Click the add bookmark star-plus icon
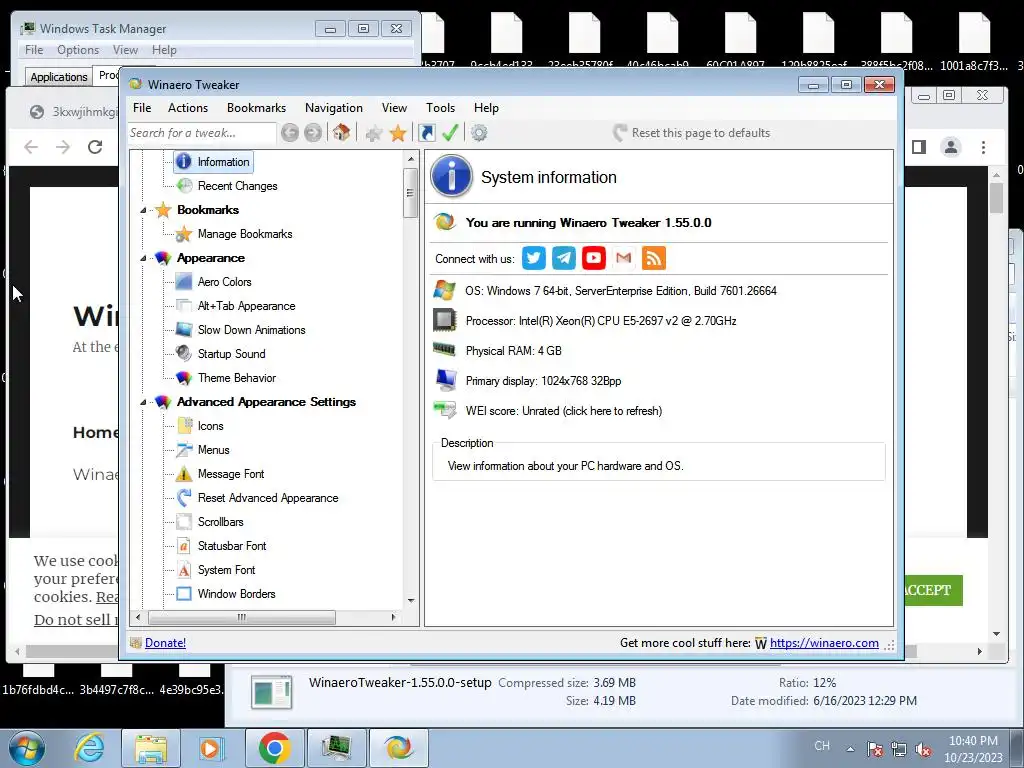The image size is (1024, 768). click(374, 133)
